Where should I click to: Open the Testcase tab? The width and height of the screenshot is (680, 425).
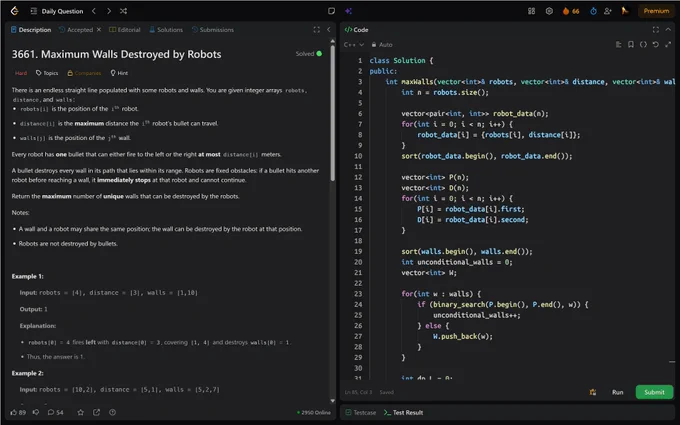(x=361, y=412)
